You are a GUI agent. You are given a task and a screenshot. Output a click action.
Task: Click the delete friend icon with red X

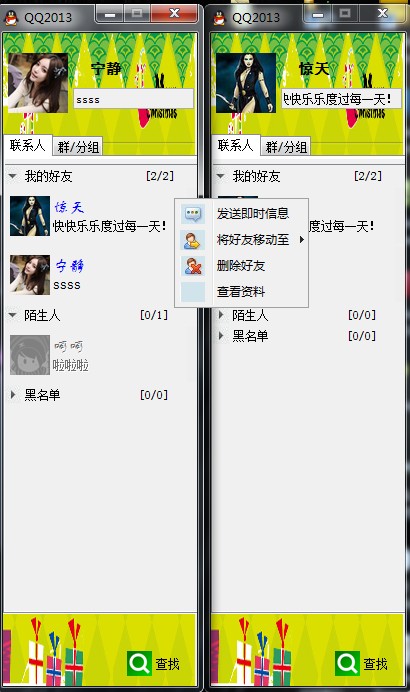[193, 266]
